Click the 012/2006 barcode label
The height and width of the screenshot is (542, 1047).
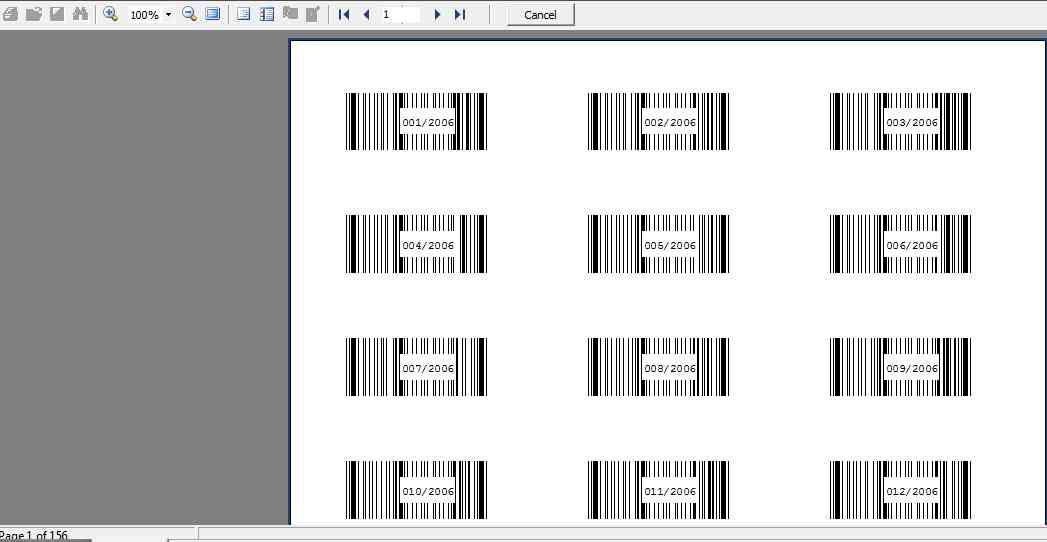900,490
